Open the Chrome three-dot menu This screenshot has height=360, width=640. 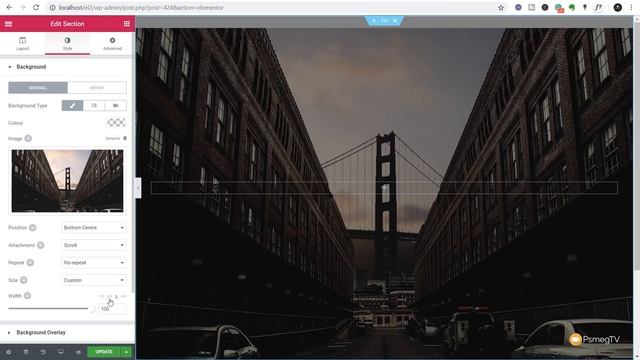631,7
